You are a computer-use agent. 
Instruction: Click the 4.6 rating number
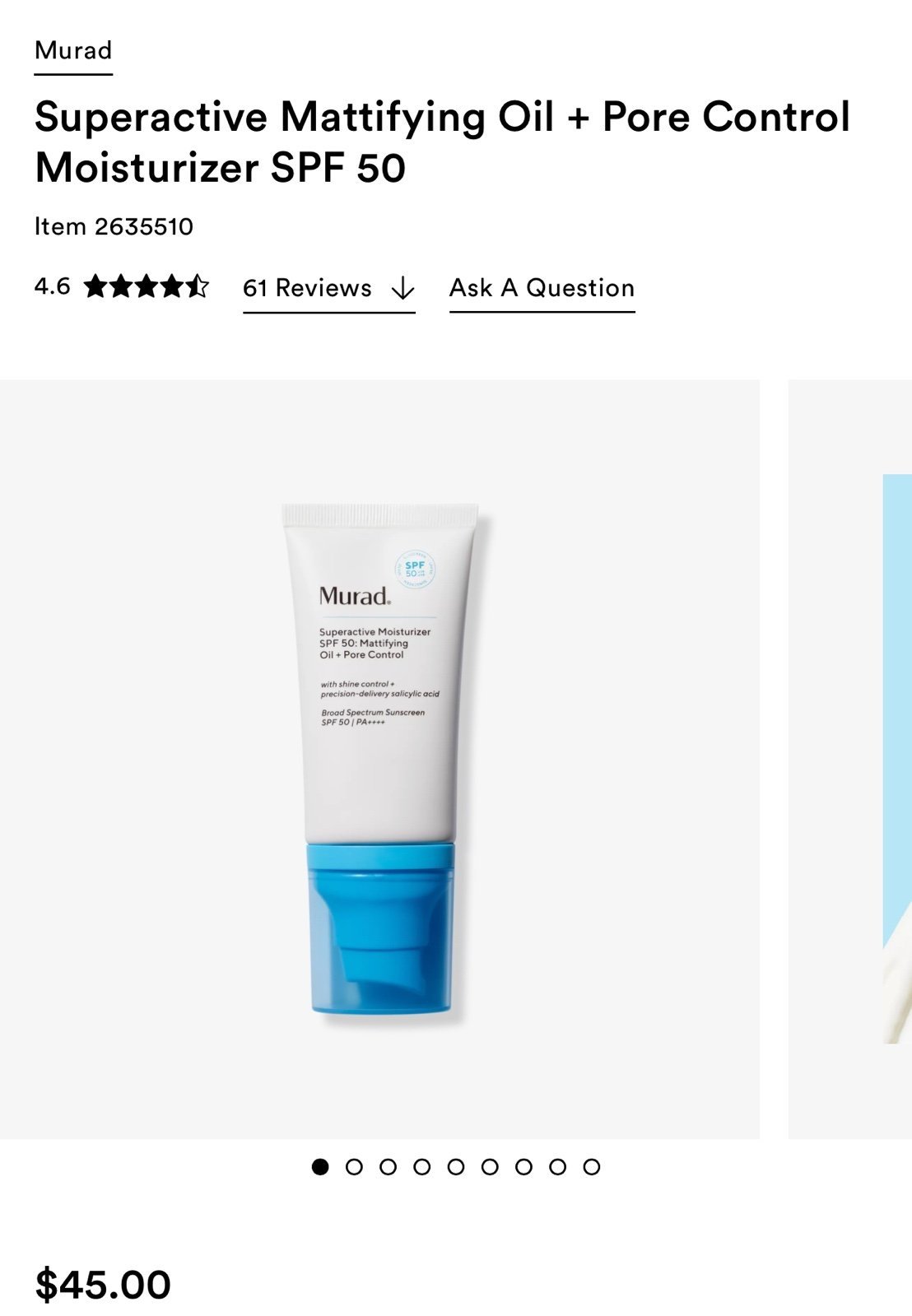click(x=52, y=286)
